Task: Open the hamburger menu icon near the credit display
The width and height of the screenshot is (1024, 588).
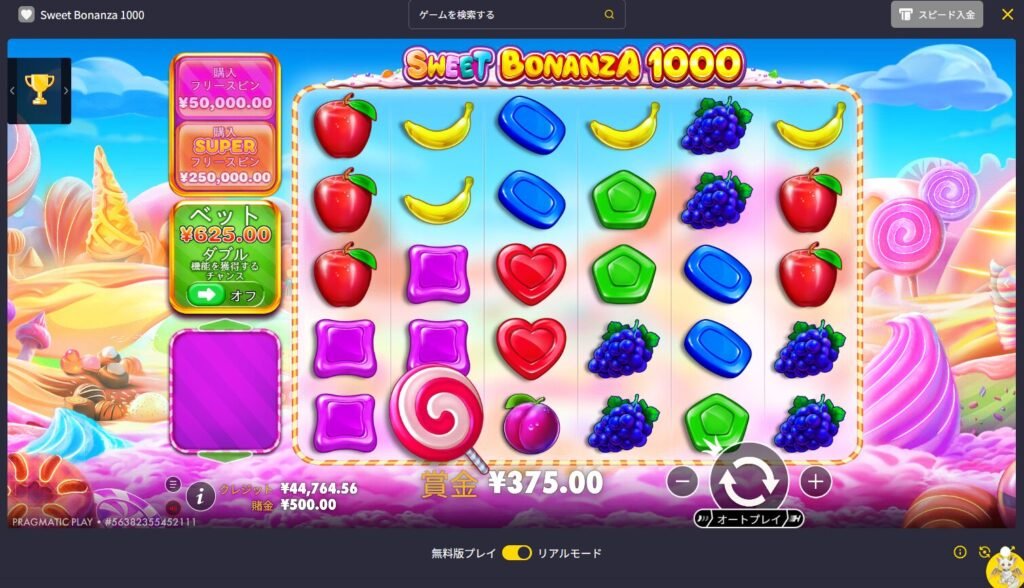Action: [173, 484]
